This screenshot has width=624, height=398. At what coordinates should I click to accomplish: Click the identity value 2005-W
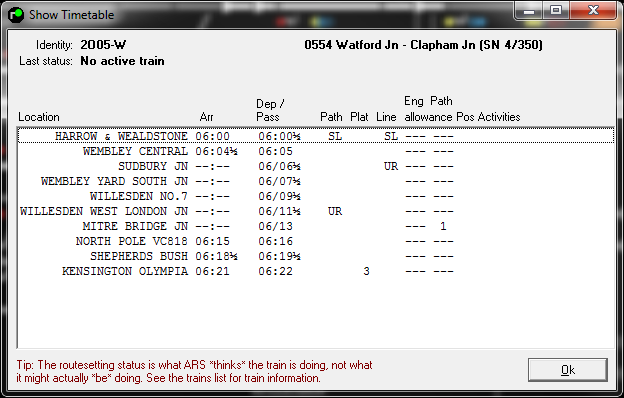coord(103,45)
